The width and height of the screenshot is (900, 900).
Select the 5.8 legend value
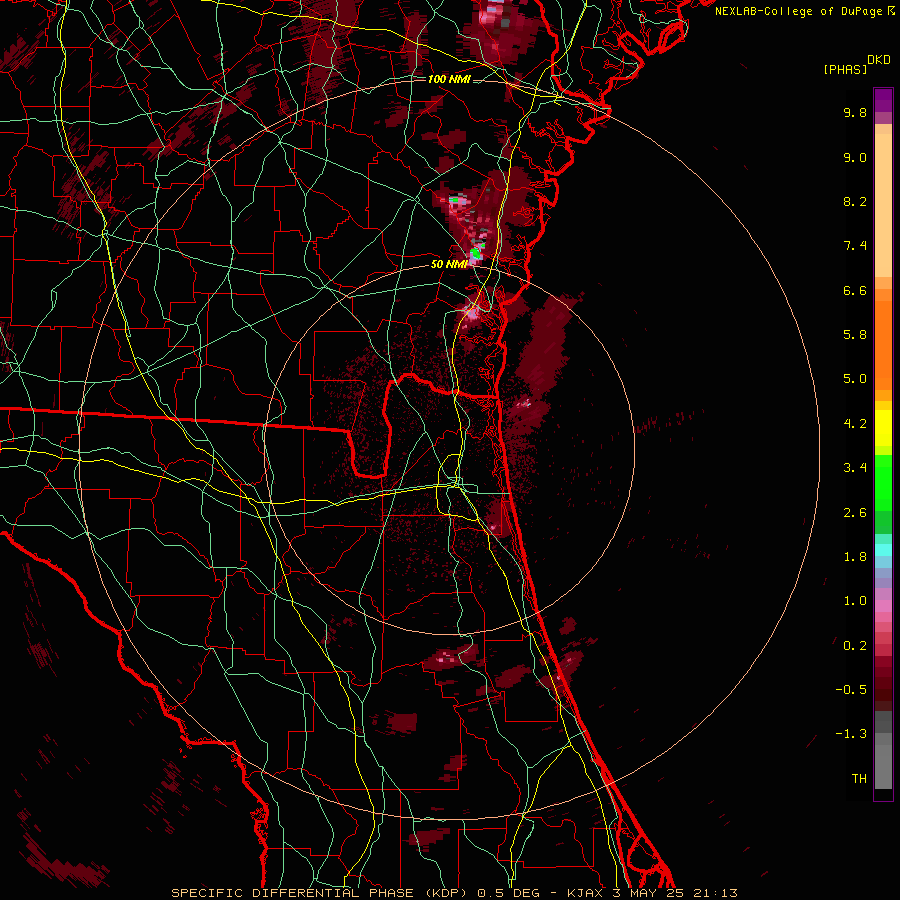[x=855, y=335]
